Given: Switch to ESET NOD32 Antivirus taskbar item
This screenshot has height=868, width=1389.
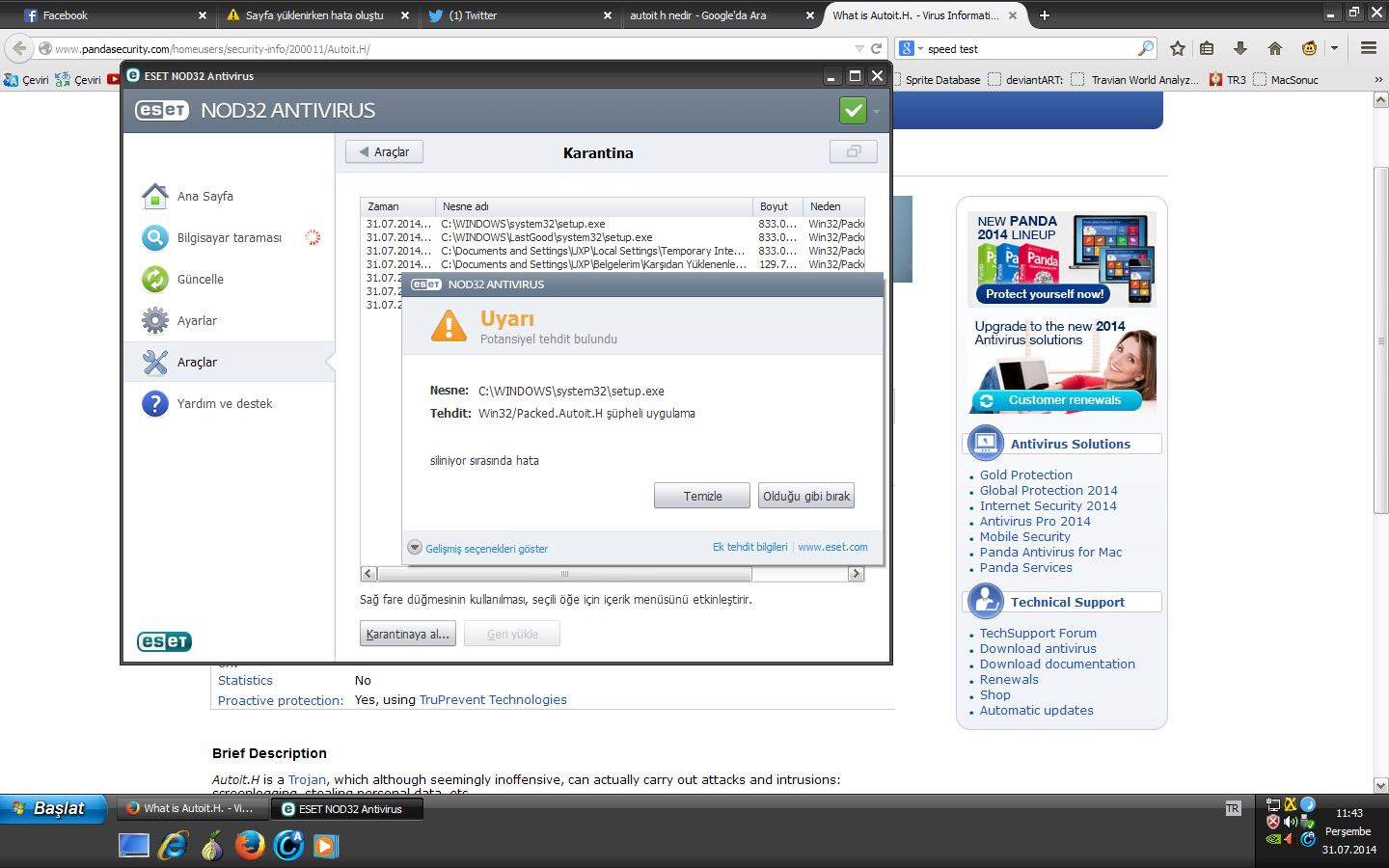Looking at the screenshot, I should [347, 809].
